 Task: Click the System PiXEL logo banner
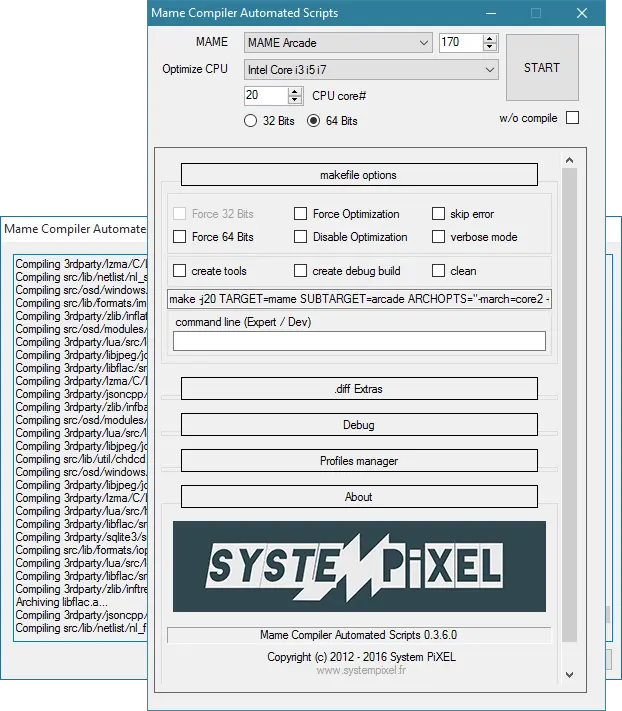coord(359,566)
